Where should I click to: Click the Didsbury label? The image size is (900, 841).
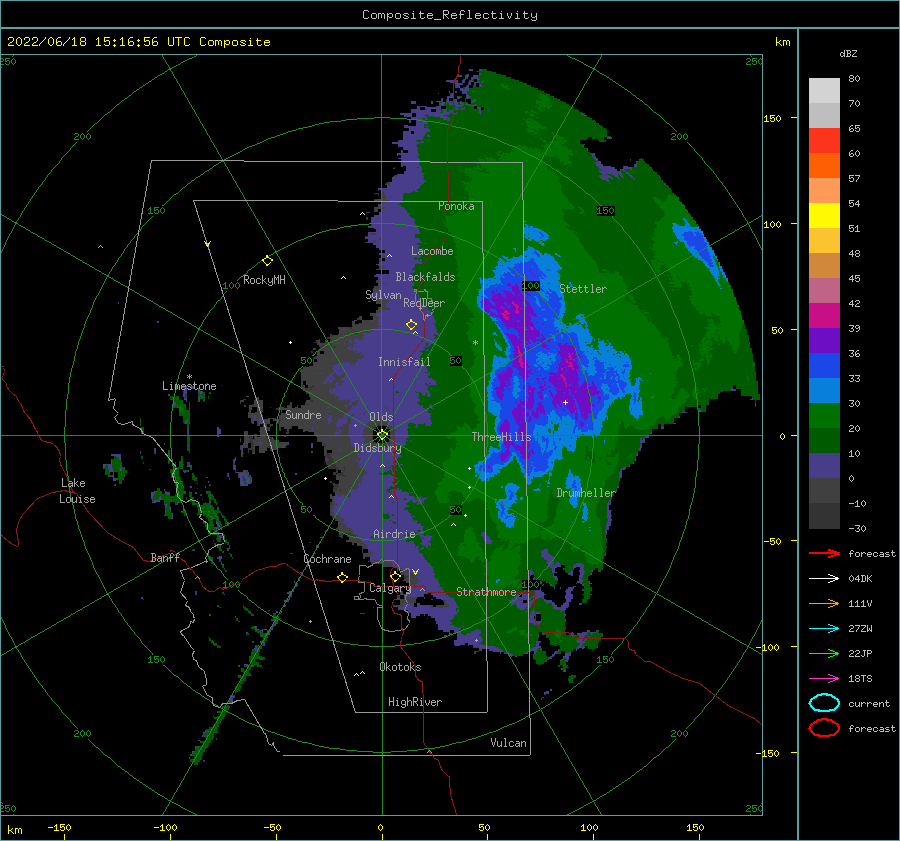coord(377,448)
